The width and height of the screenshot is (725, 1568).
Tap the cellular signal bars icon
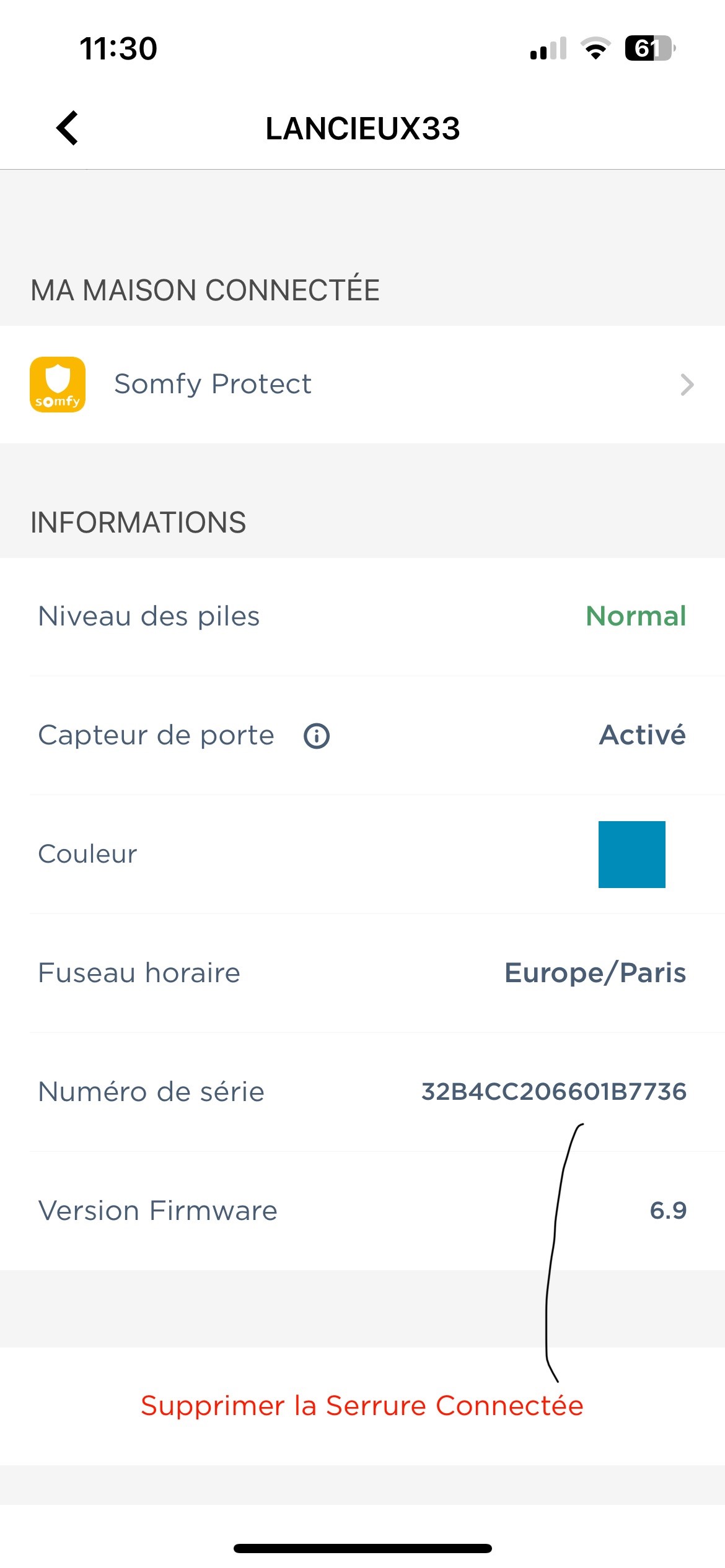pyautogui.click(x=548, y=48)
